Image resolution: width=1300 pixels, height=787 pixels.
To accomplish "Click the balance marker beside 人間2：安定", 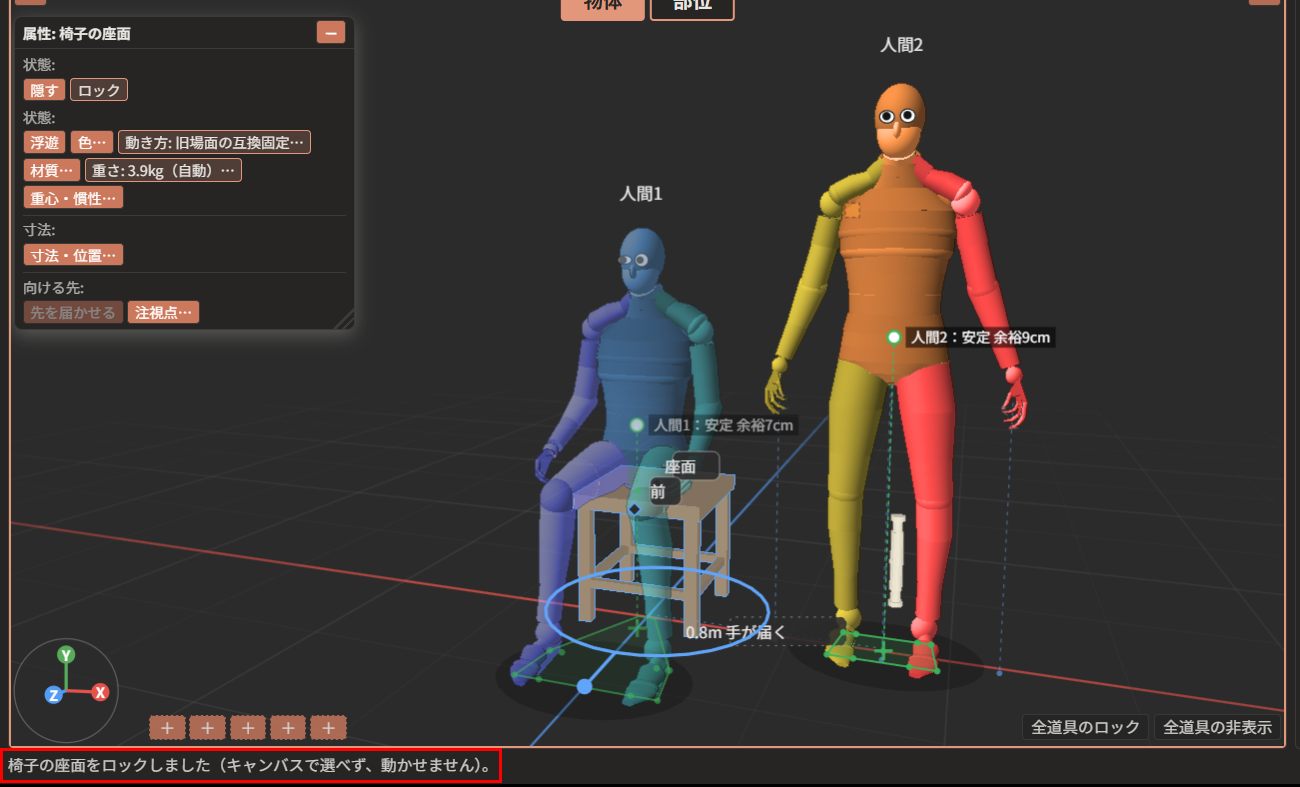I will 894,337.
